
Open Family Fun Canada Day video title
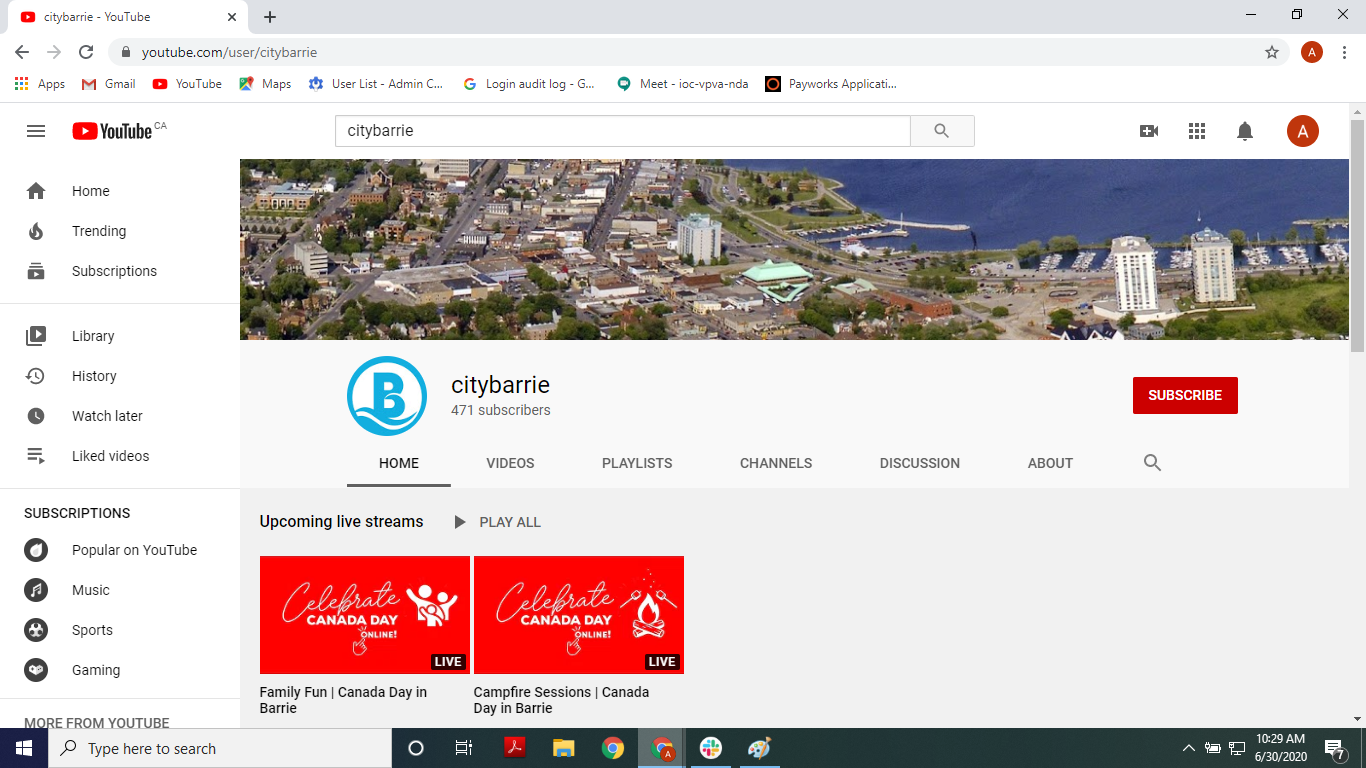click(x=343, y=700)
